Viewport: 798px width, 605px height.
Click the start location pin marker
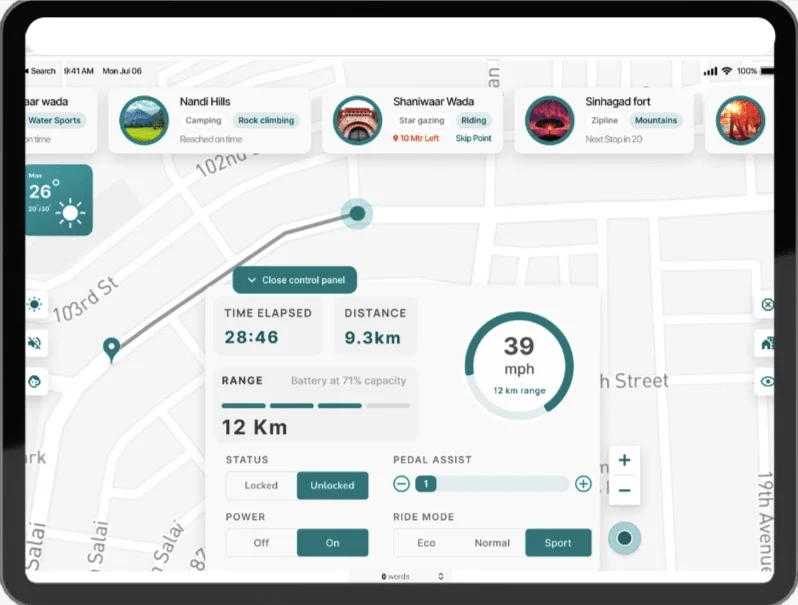(112, 349)
